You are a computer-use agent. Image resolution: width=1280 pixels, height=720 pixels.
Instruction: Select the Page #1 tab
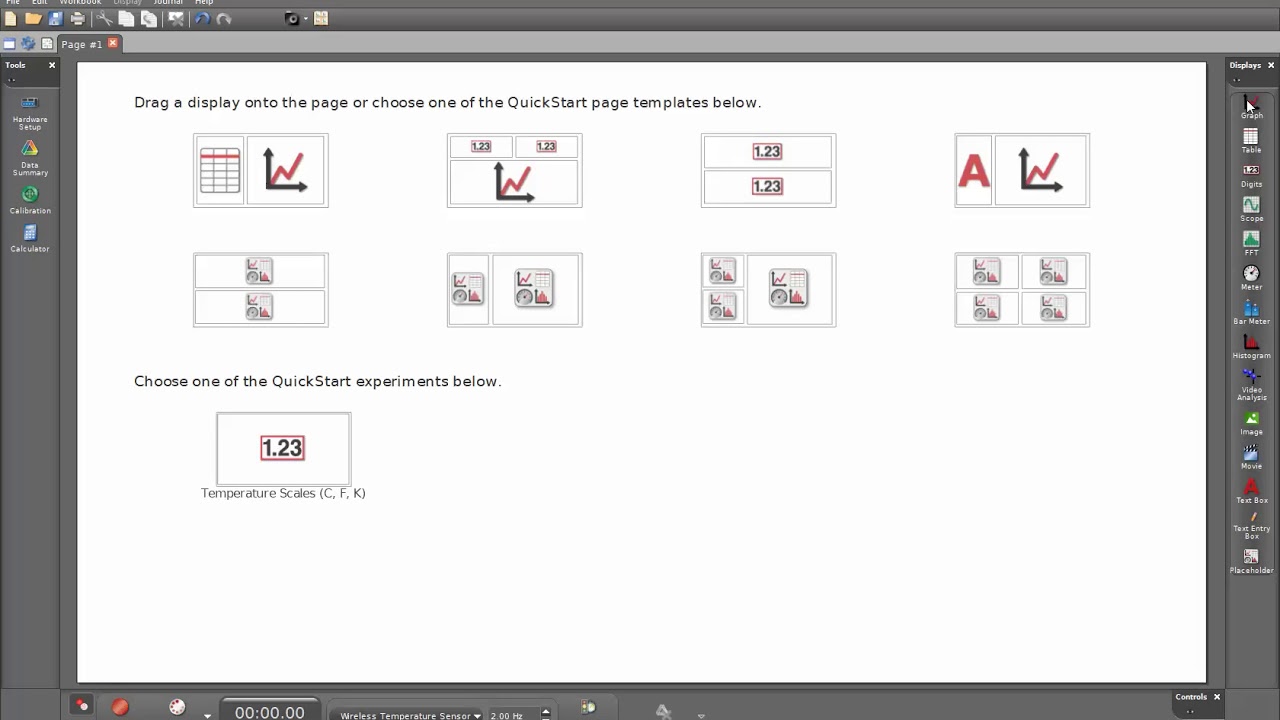[81, 44]
